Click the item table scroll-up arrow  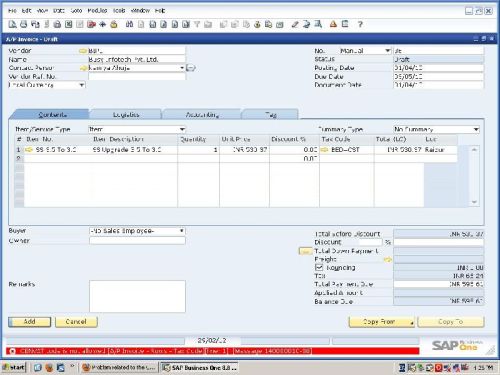[x=474, y=150]
